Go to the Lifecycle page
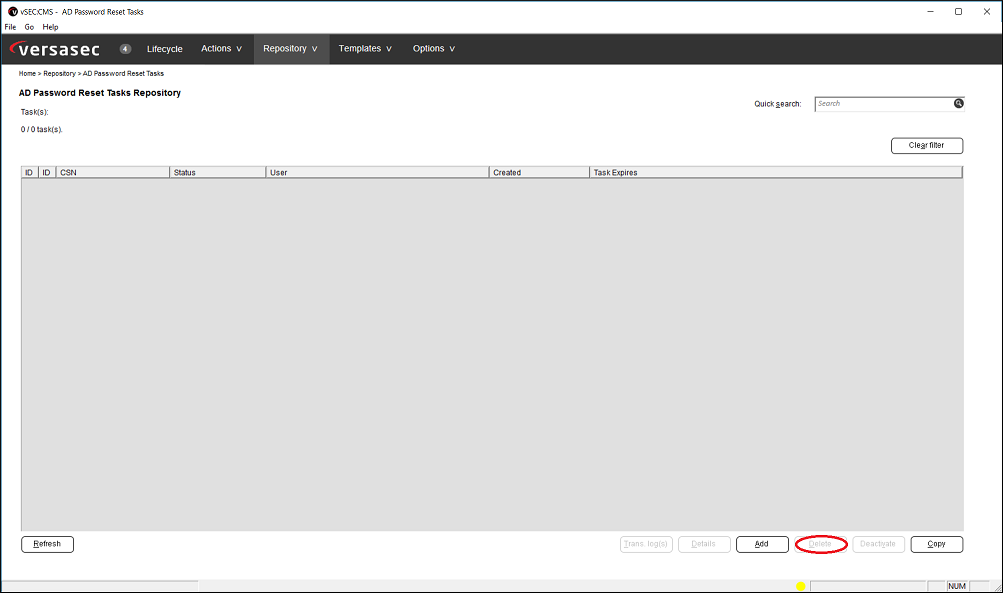1003x593 pixels. tap(164, 49)
